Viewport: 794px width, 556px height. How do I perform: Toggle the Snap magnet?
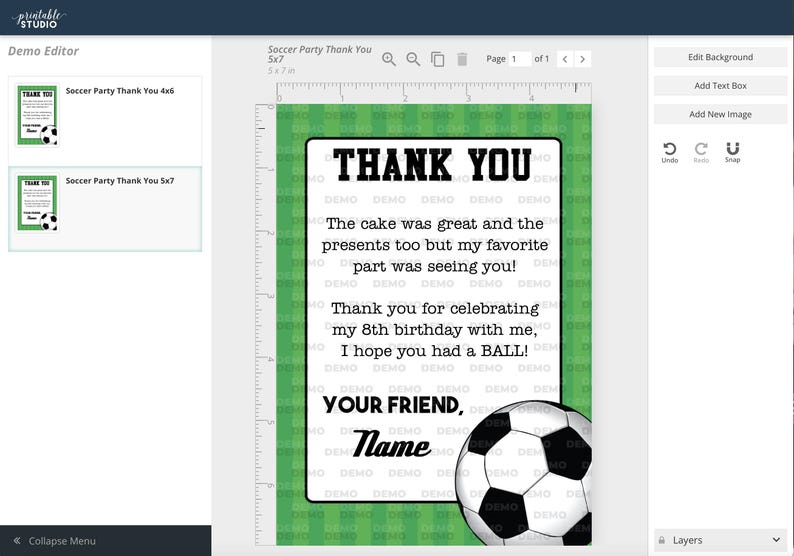[x=732, y=152]
